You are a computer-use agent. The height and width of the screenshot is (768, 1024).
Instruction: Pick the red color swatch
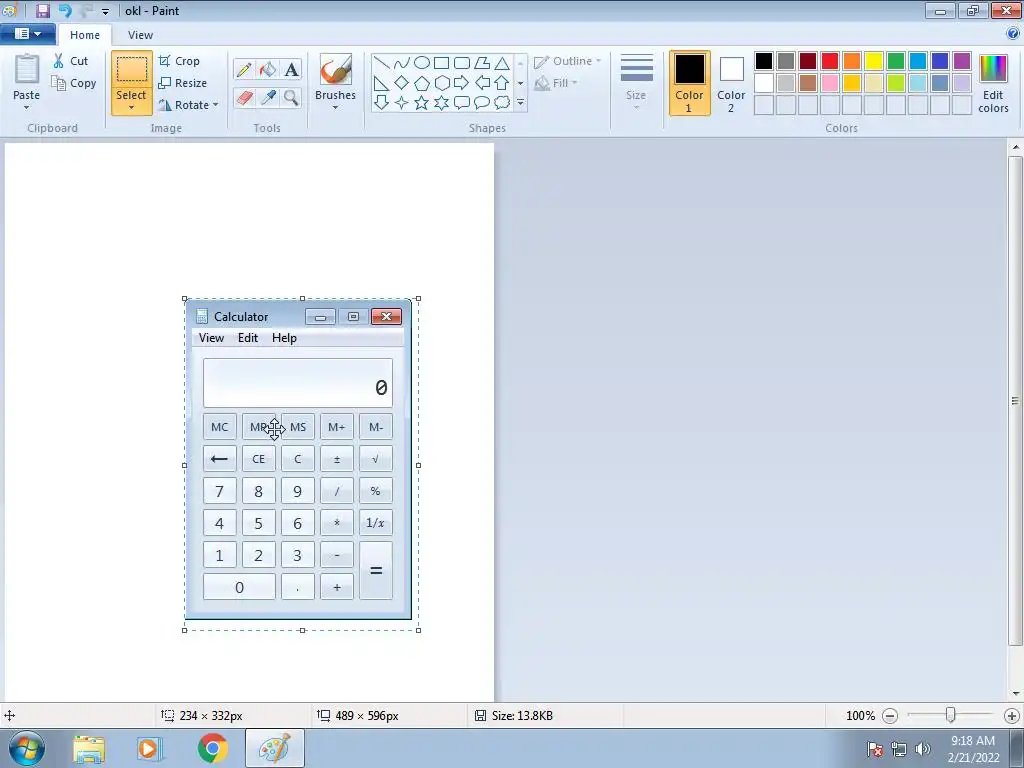tap(830, 61)
